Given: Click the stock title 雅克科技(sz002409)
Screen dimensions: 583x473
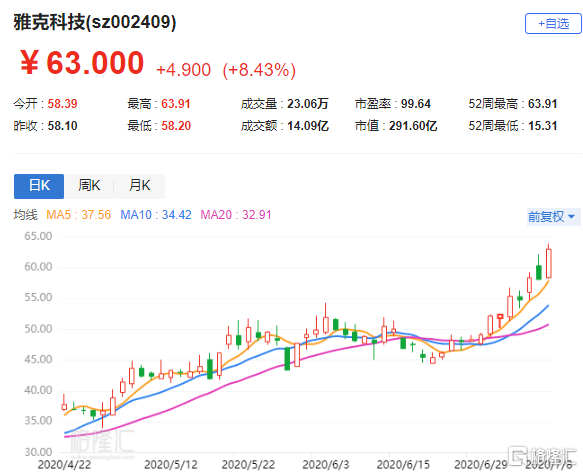Looking at the screenshot, I should tap(95, 22).
